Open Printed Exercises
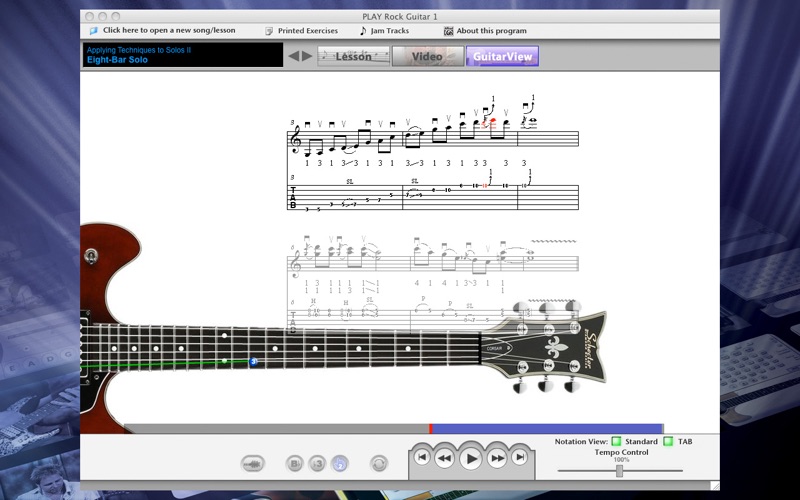This screenshot has height=500, width=800. 308,31
